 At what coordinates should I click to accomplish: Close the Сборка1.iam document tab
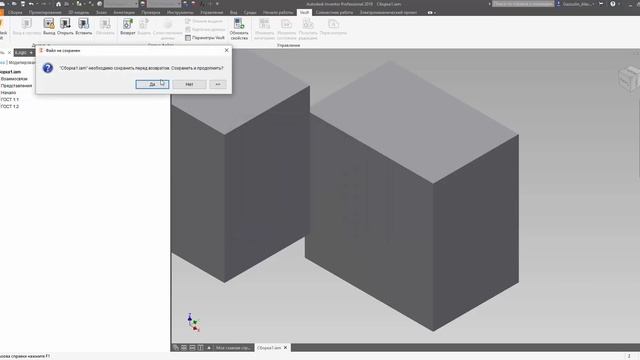[x=285, y=348]
